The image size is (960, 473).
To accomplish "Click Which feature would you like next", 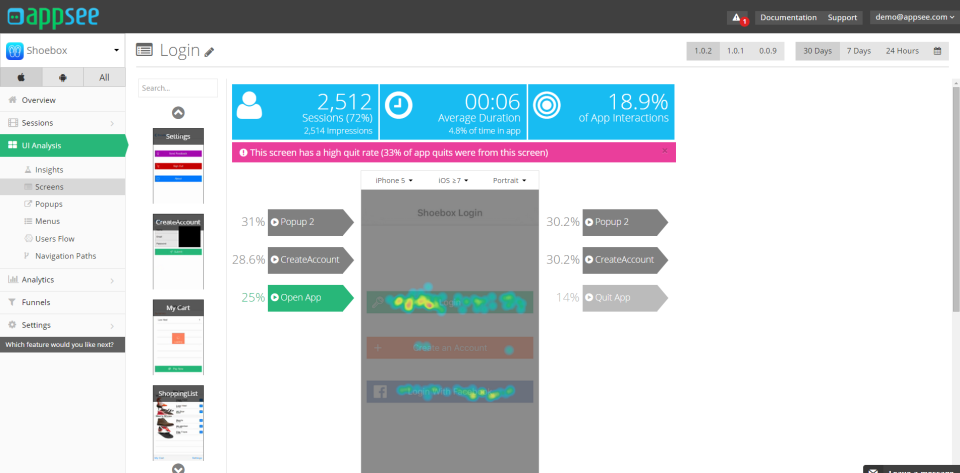I will pos(62,345).
